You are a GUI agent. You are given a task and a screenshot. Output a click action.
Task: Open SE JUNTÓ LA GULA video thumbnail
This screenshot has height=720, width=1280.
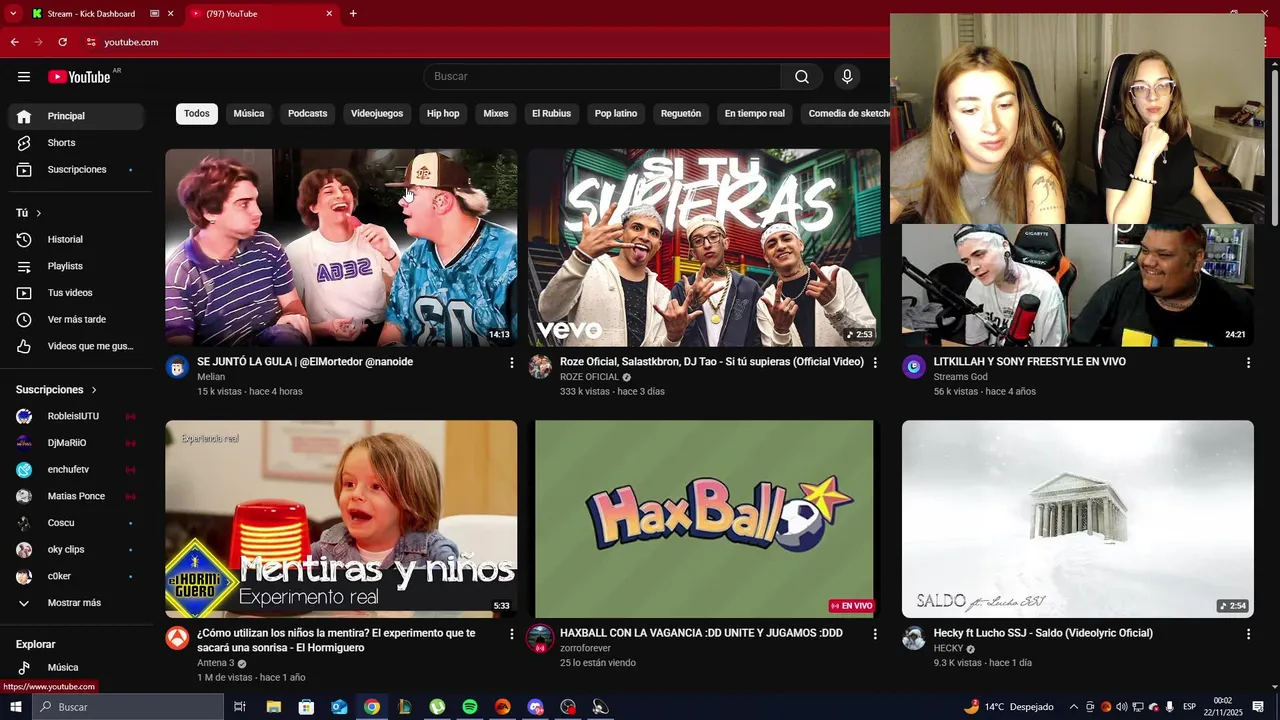click(x=341, y=248)
